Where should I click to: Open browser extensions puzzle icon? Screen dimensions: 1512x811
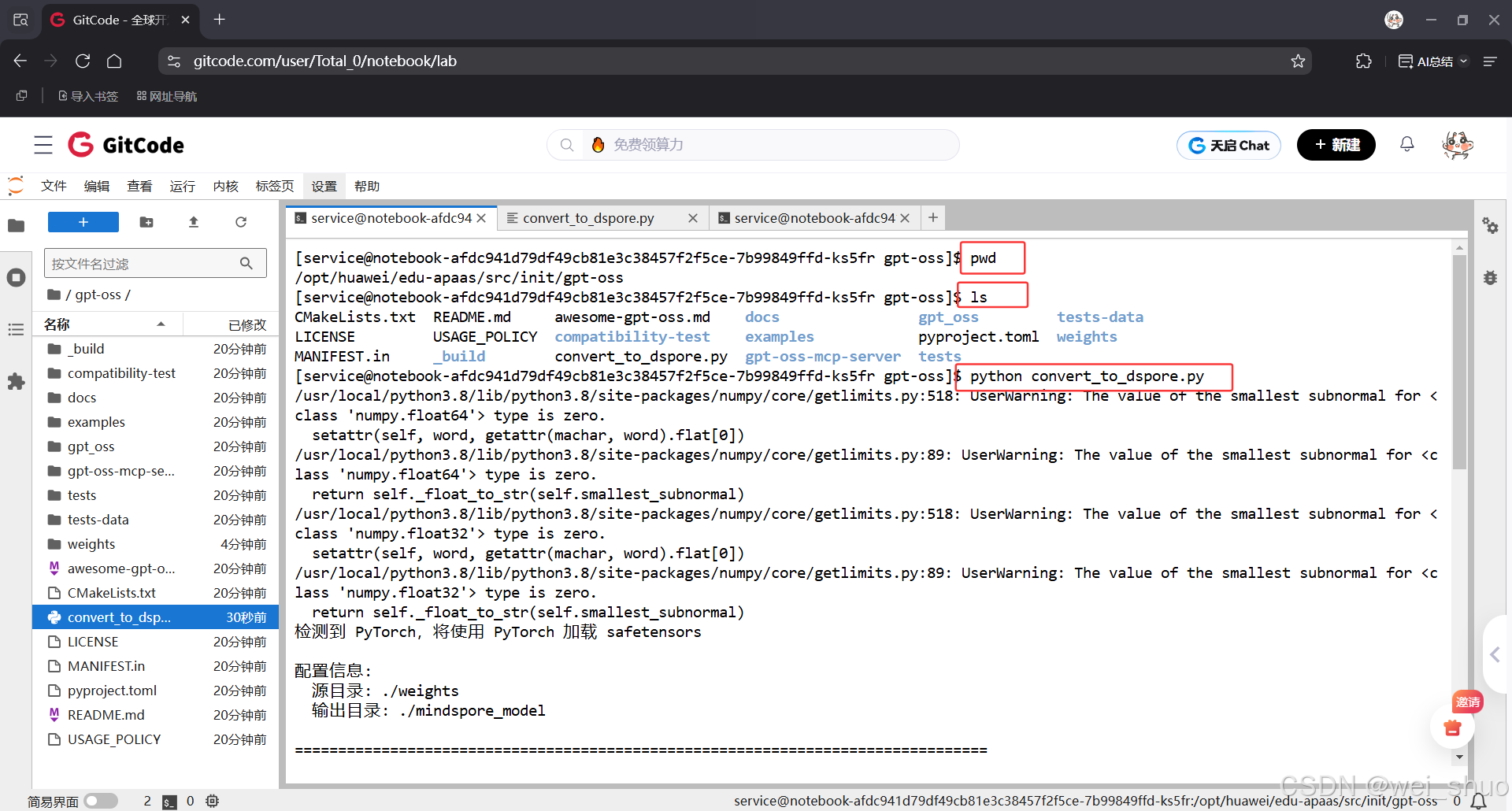1364,61
